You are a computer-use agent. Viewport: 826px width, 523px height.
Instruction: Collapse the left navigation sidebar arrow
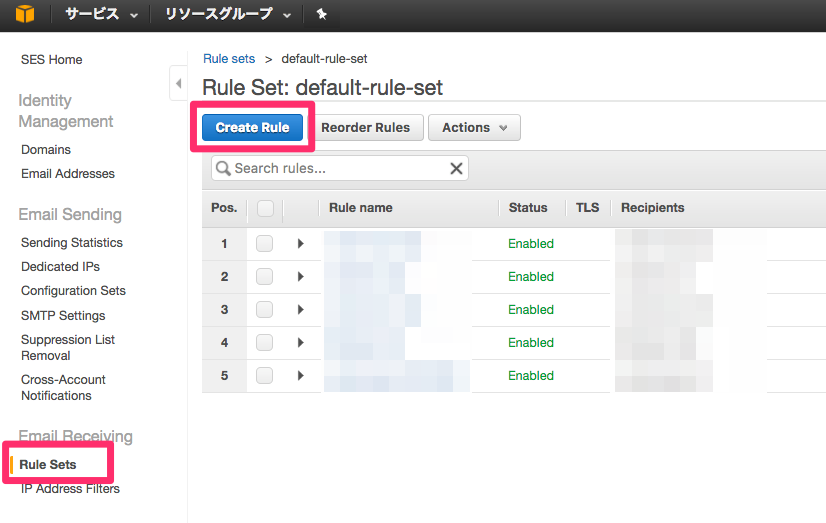(179, 83)
